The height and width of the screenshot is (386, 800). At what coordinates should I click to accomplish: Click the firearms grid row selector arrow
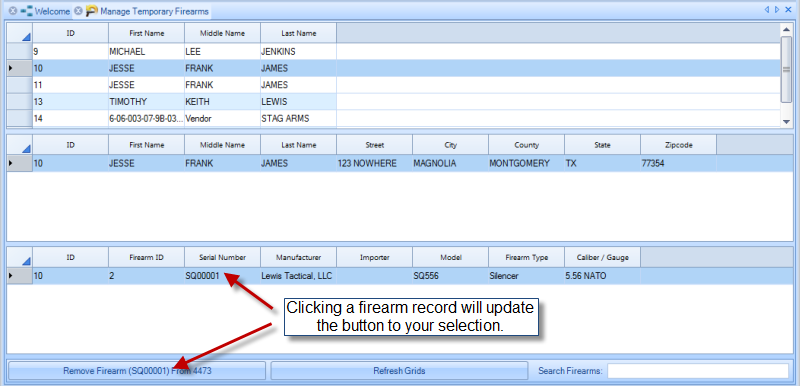pos(20,276)
